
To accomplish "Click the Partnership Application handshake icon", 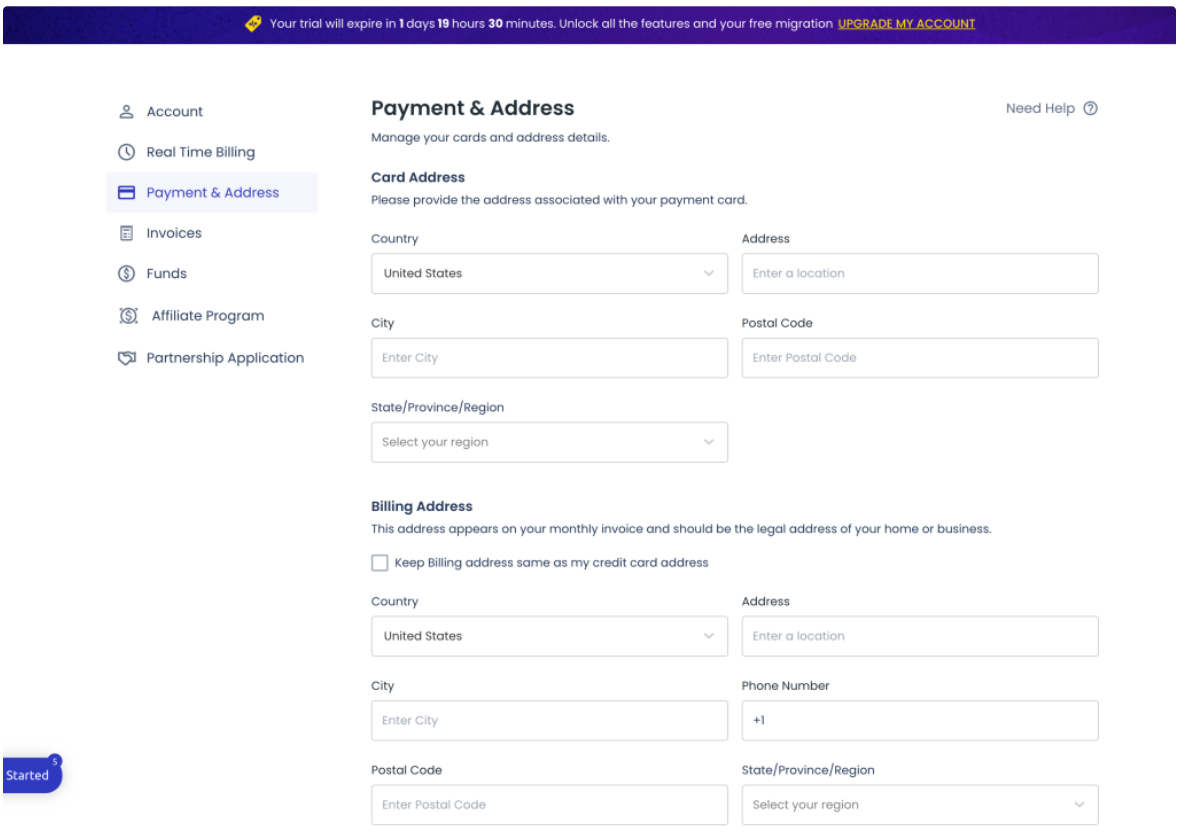I will 127,358.
